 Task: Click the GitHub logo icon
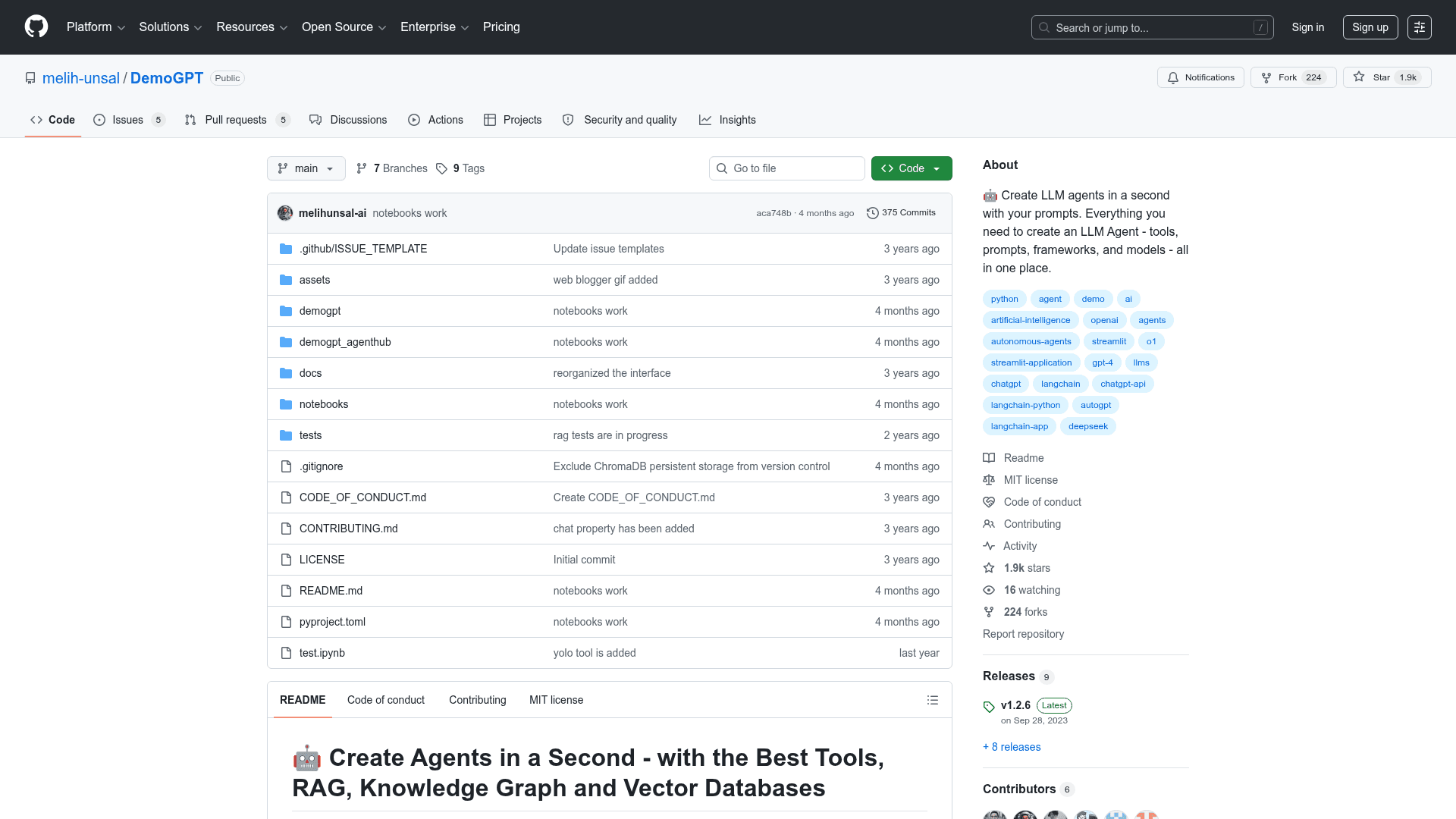[x=36, y=27]
